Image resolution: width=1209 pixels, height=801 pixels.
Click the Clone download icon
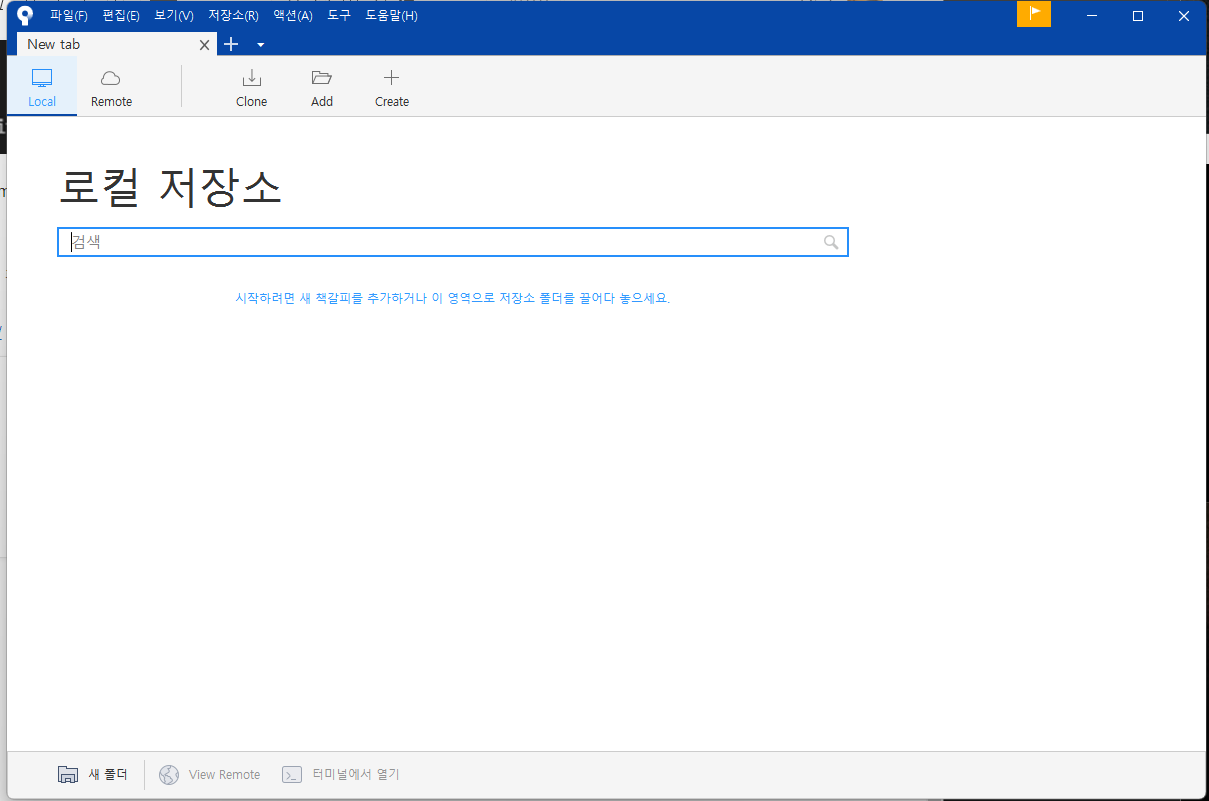coord(252,78)
